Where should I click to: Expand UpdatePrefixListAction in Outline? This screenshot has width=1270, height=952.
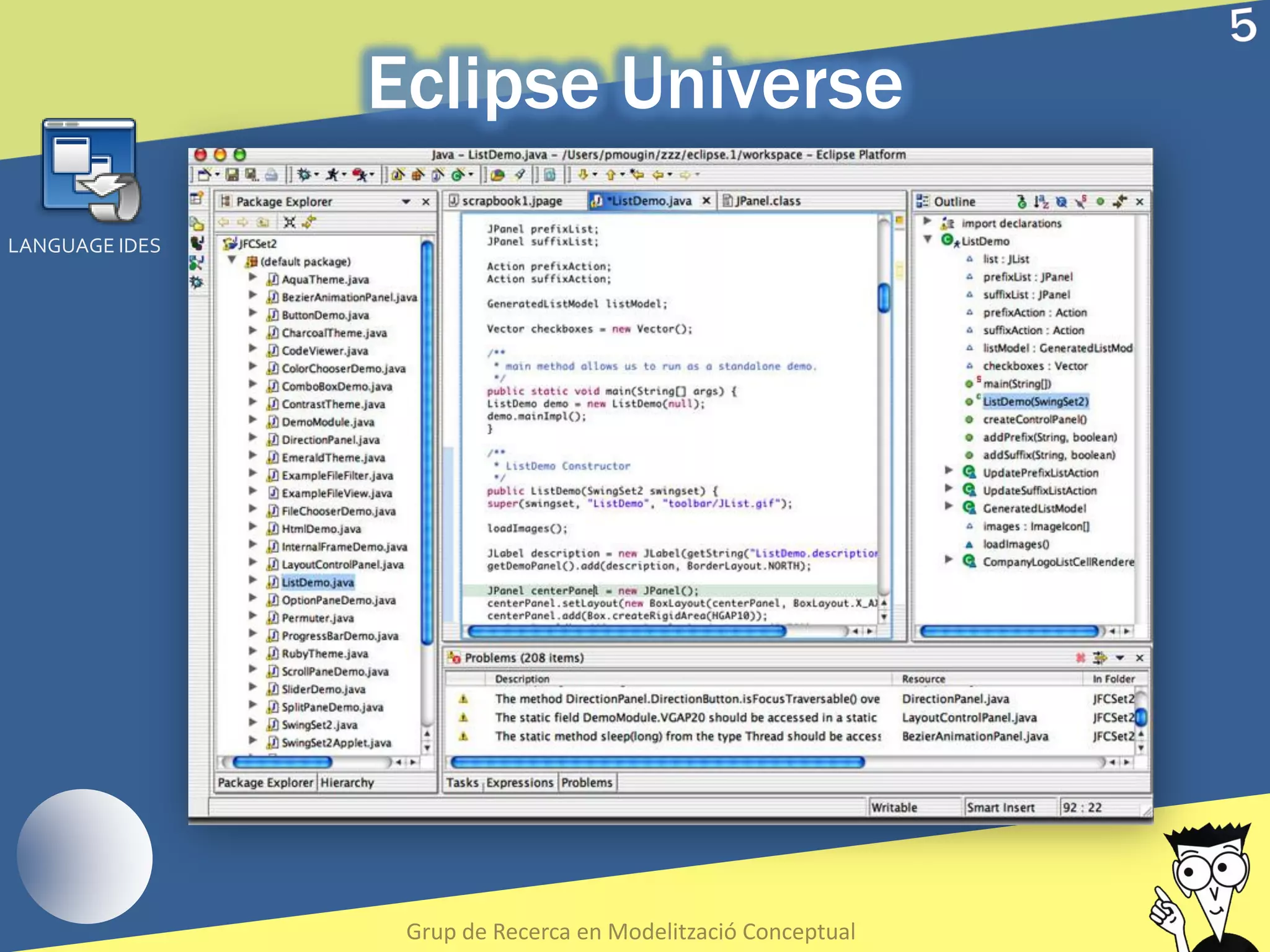[948, 470]
